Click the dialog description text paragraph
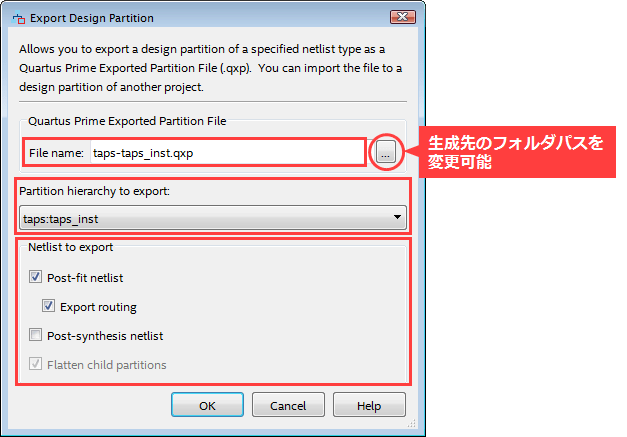 (200, 70)
